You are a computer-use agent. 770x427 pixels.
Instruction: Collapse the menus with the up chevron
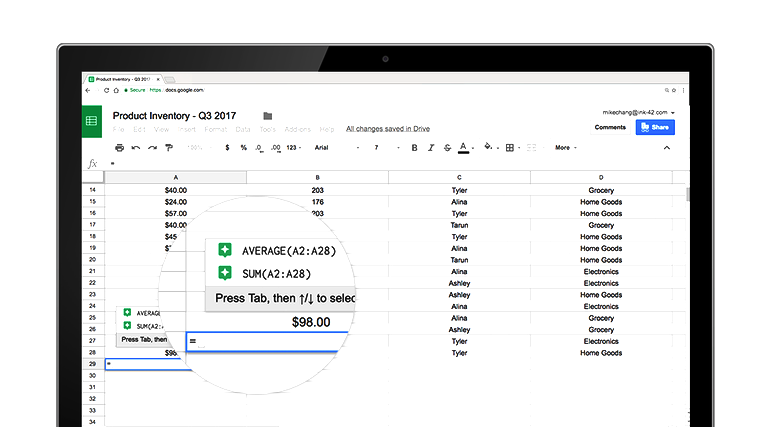(x=666, y=148)
